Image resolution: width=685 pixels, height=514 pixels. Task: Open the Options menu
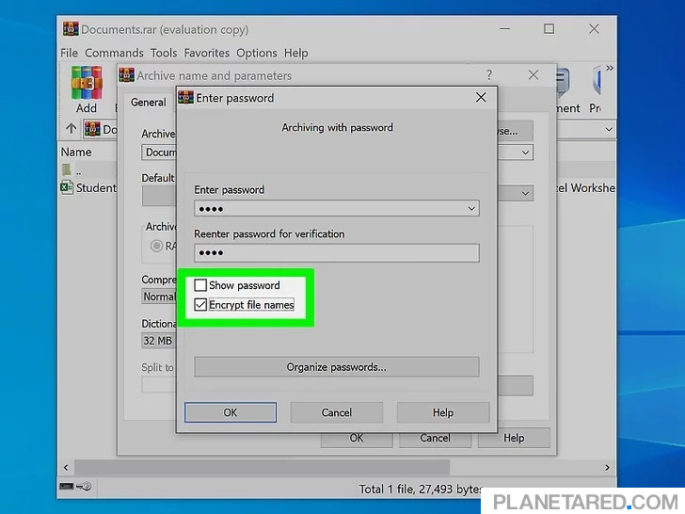tap(257, 53)
